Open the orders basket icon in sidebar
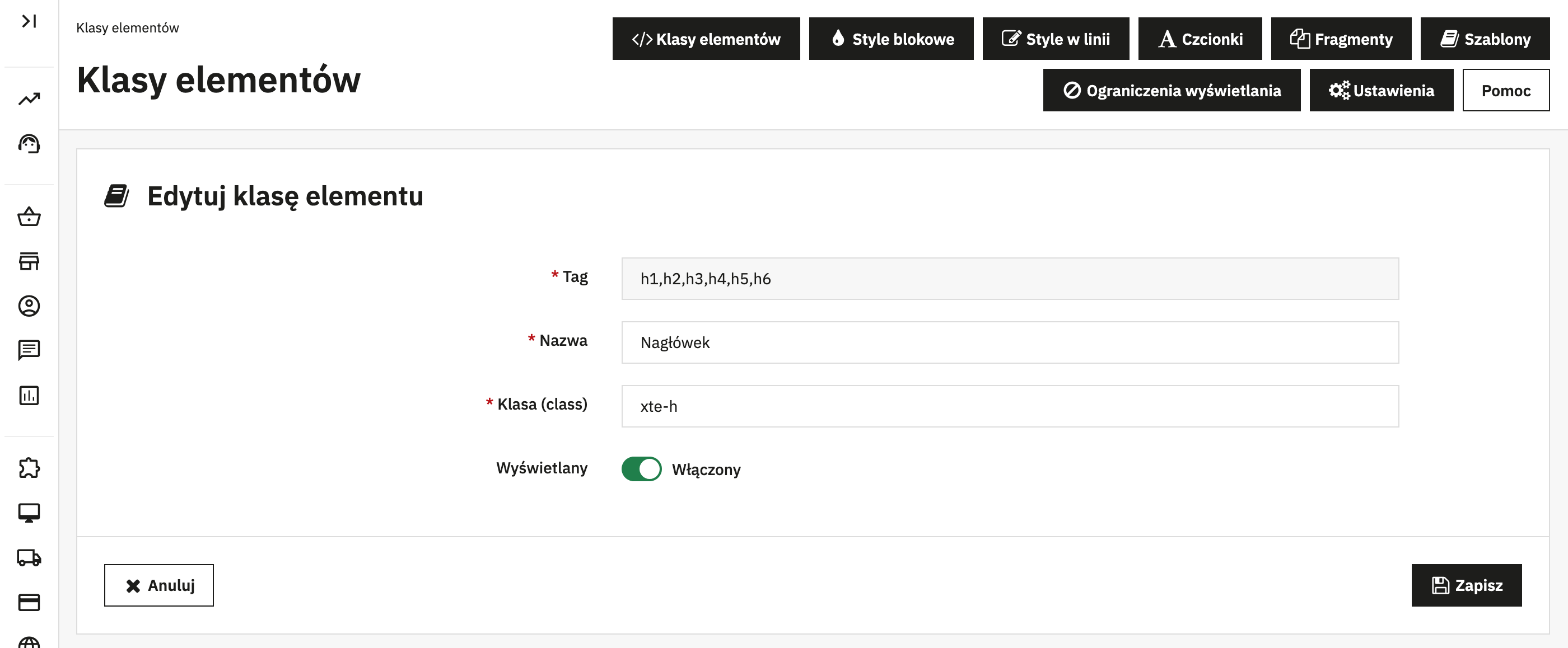Viewport: 1568px width, 648px height. (29, 217)
